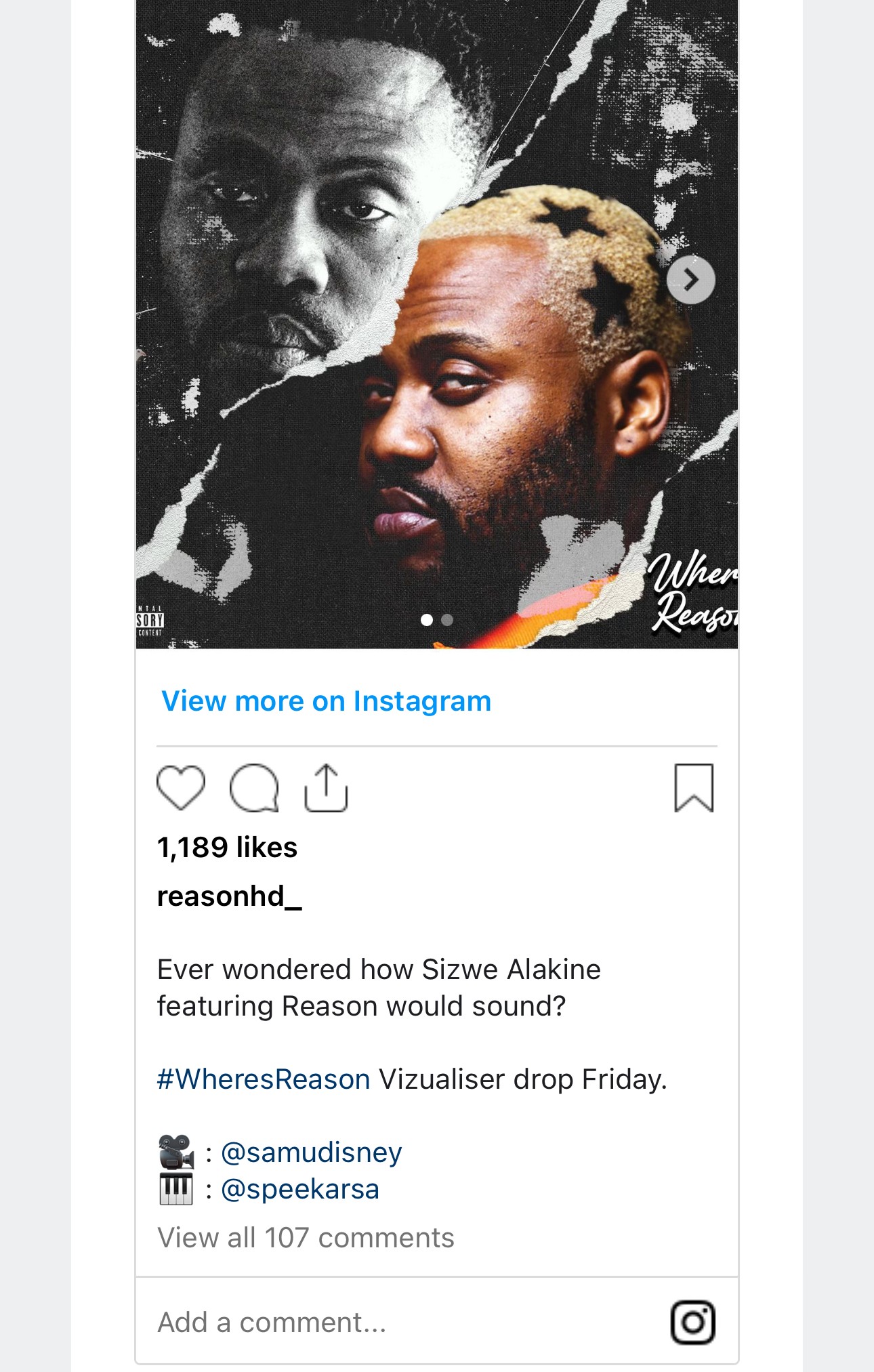This screenshot has width=874, height=1372.
Task: Click the piano keyboard emoji
Action: [176, 1189]
